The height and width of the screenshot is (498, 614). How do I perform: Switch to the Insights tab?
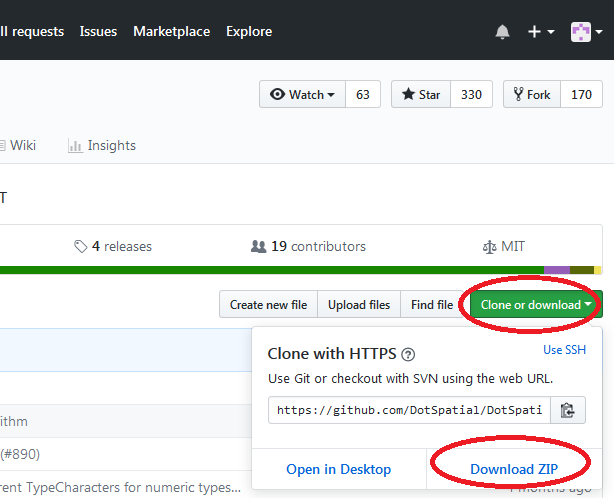pos(102,145)
